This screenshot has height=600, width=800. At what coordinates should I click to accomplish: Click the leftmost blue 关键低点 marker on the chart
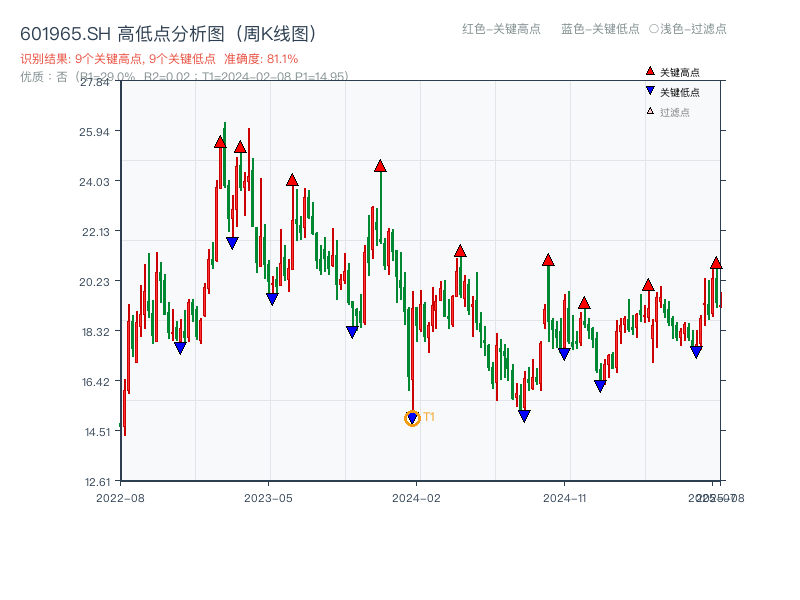pos(180,345)
